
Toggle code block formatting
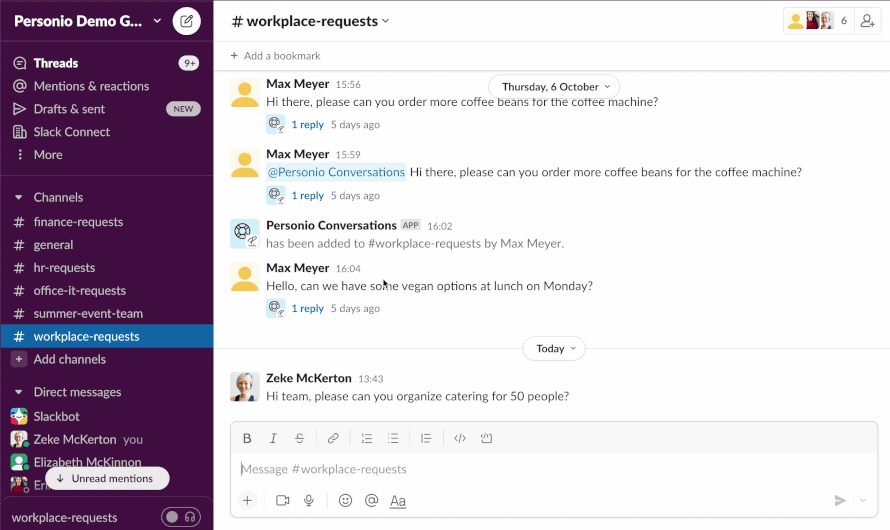(486, 438)
